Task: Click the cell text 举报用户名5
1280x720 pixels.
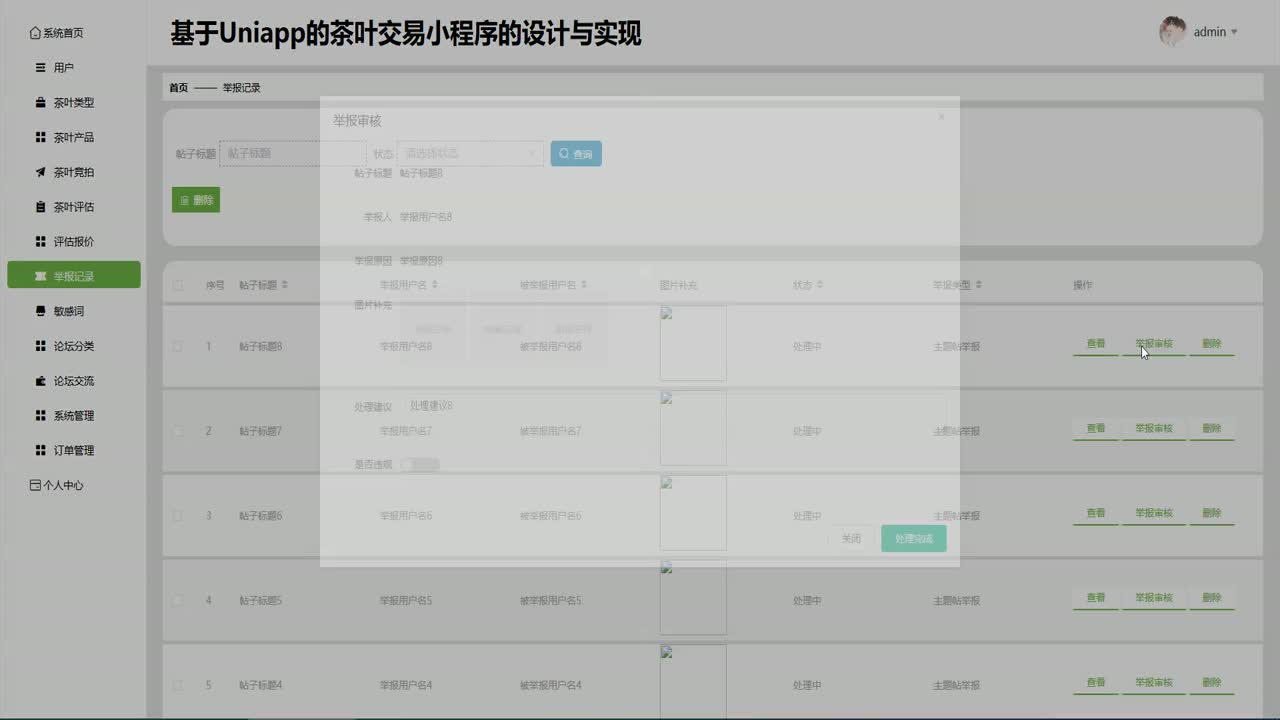Action: (406, 601)
